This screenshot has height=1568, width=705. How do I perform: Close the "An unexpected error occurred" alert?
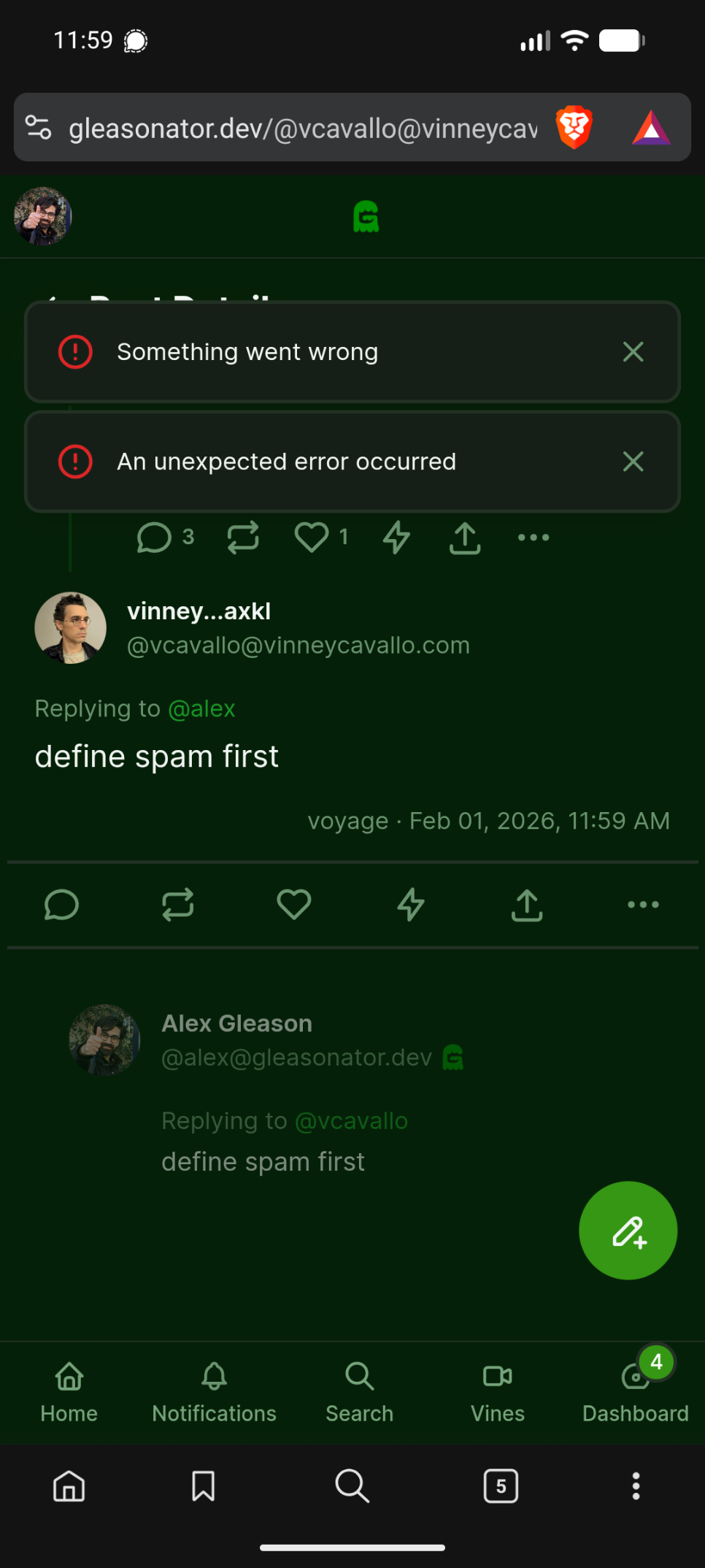coord(633,462)
